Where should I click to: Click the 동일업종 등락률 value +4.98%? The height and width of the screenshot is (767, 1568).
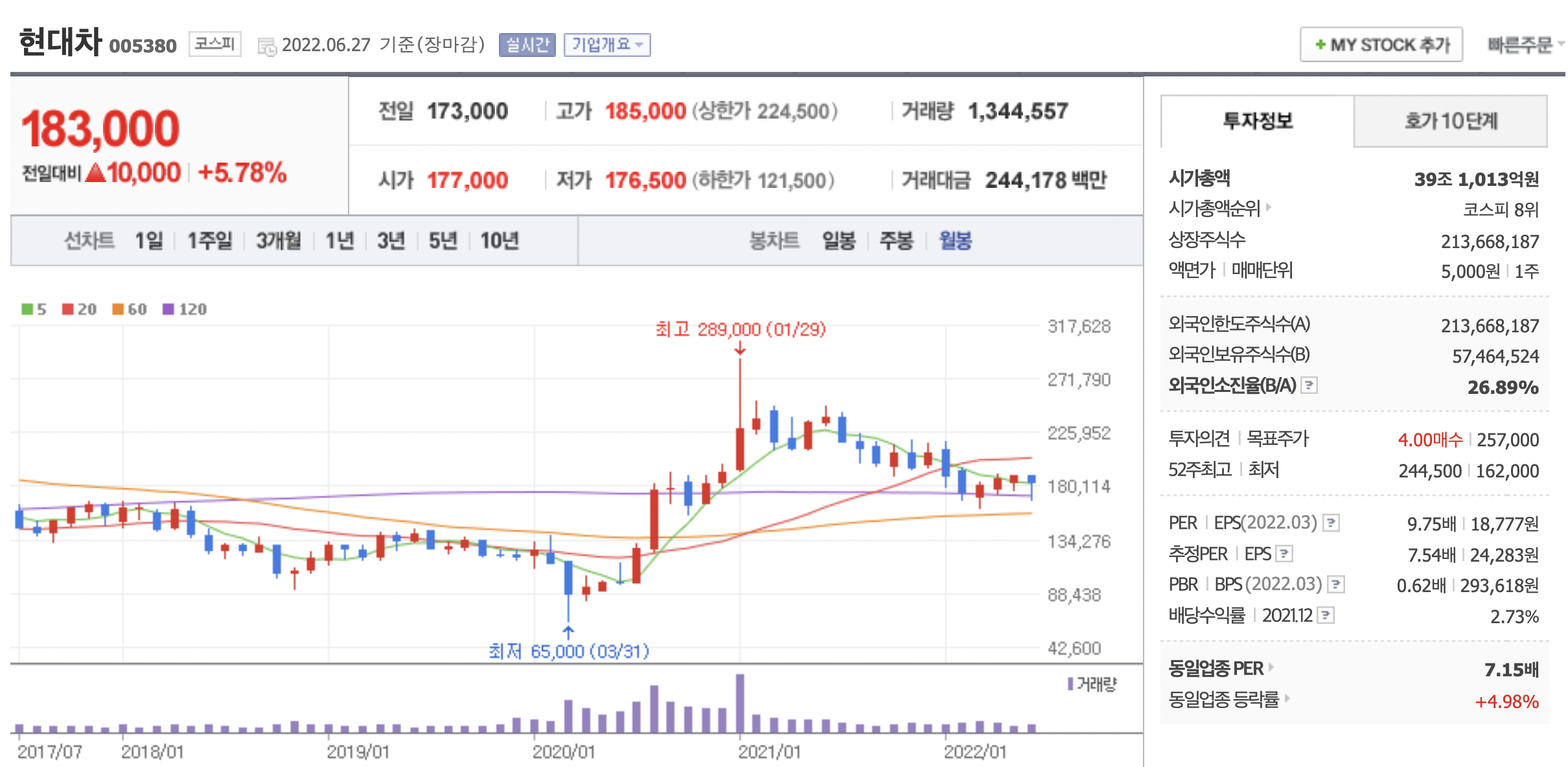[1506, 702]
